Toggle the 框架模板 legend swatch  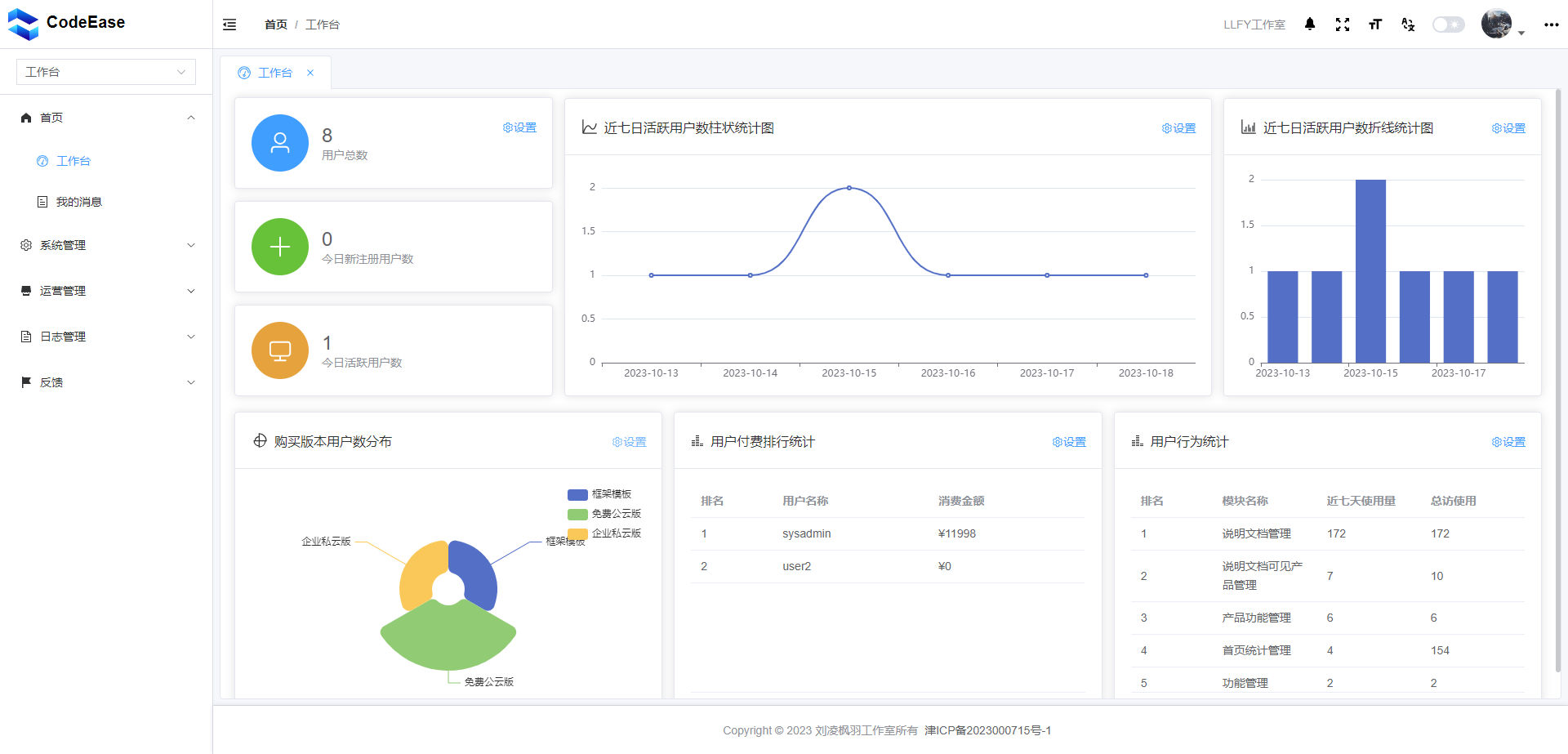(x=577, y=494)
